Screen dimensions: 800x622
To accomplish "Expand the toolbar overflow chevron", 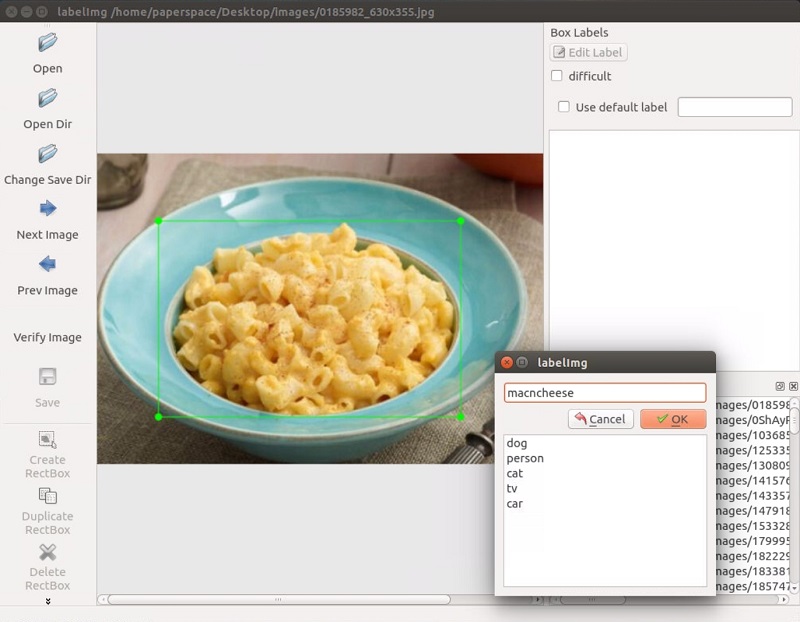I will click(x=47, y=601).
